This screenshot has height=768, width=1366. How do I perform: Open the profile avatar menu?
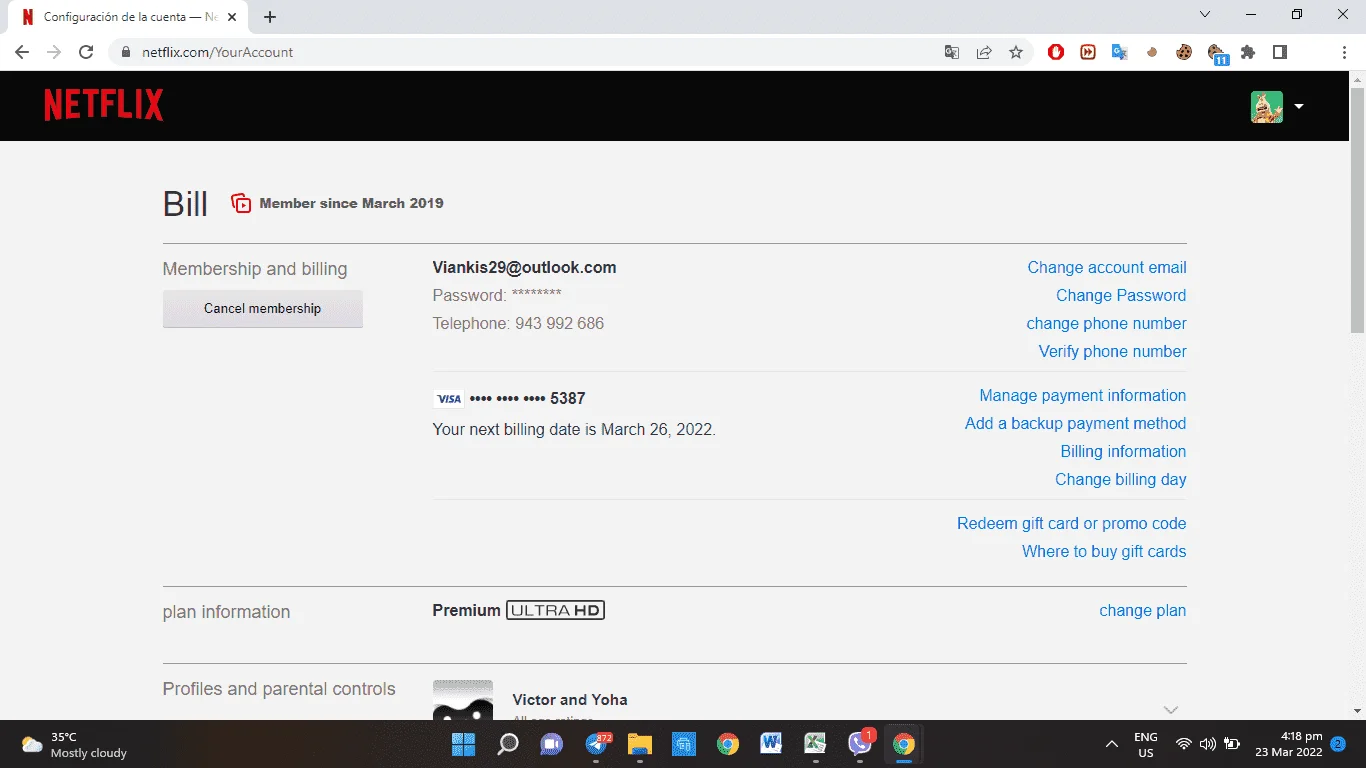coord(1266,107)
